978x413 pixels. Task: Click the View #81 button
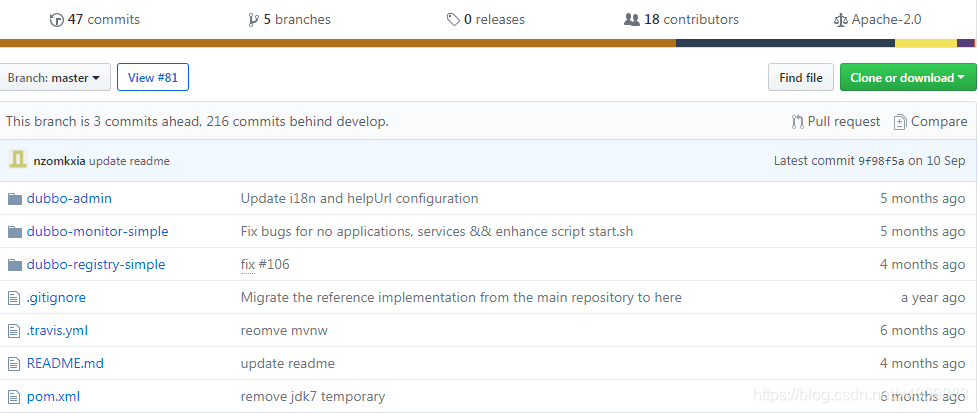pyautogui.click(x=152, y=78)
